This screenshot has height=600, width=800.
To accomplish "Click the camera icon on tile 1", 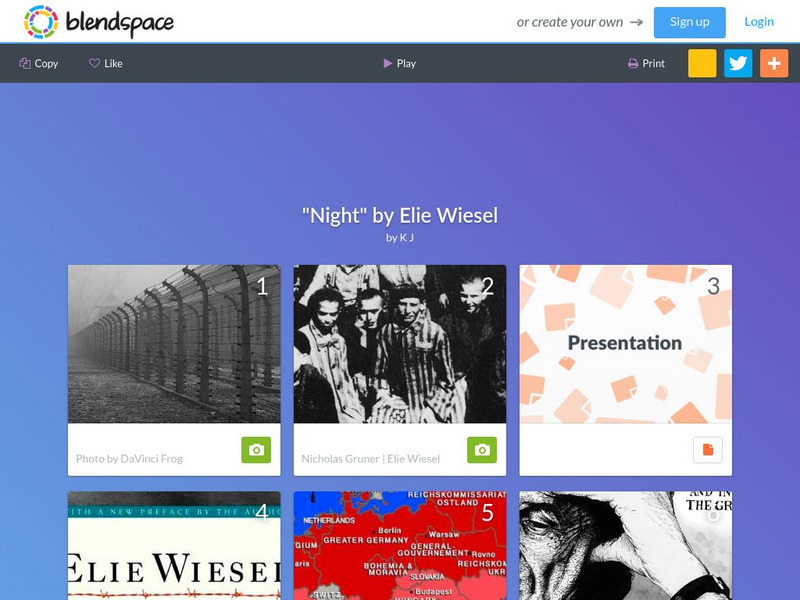I will (x=256, y=449).
